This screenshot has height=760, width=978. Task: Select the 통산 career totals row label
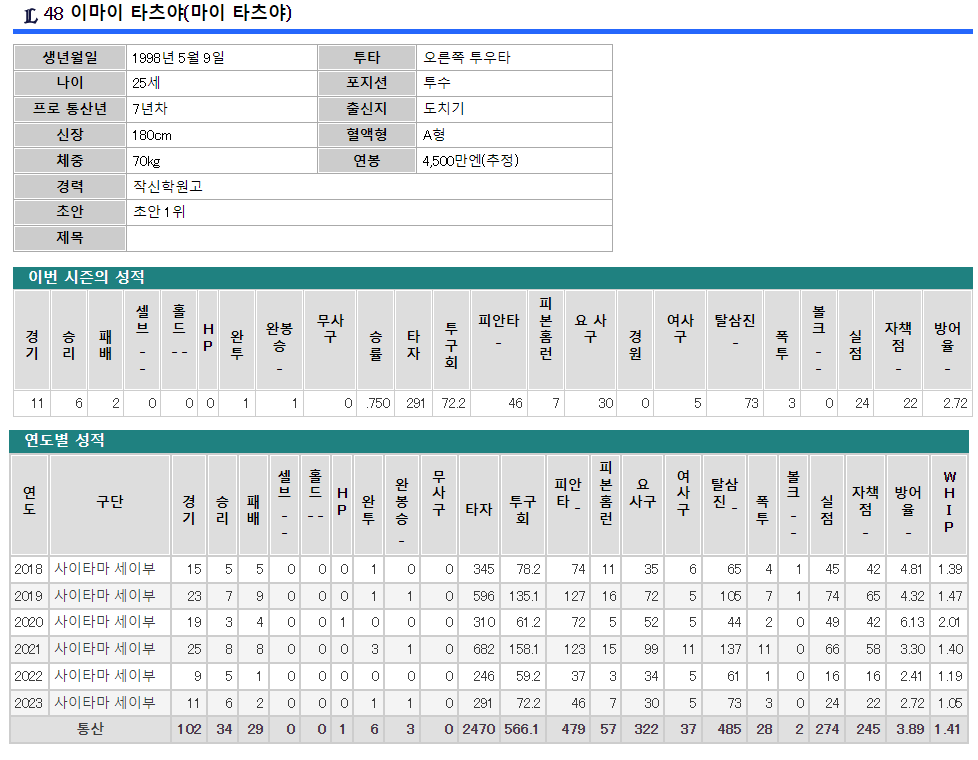tap(90, 730)
